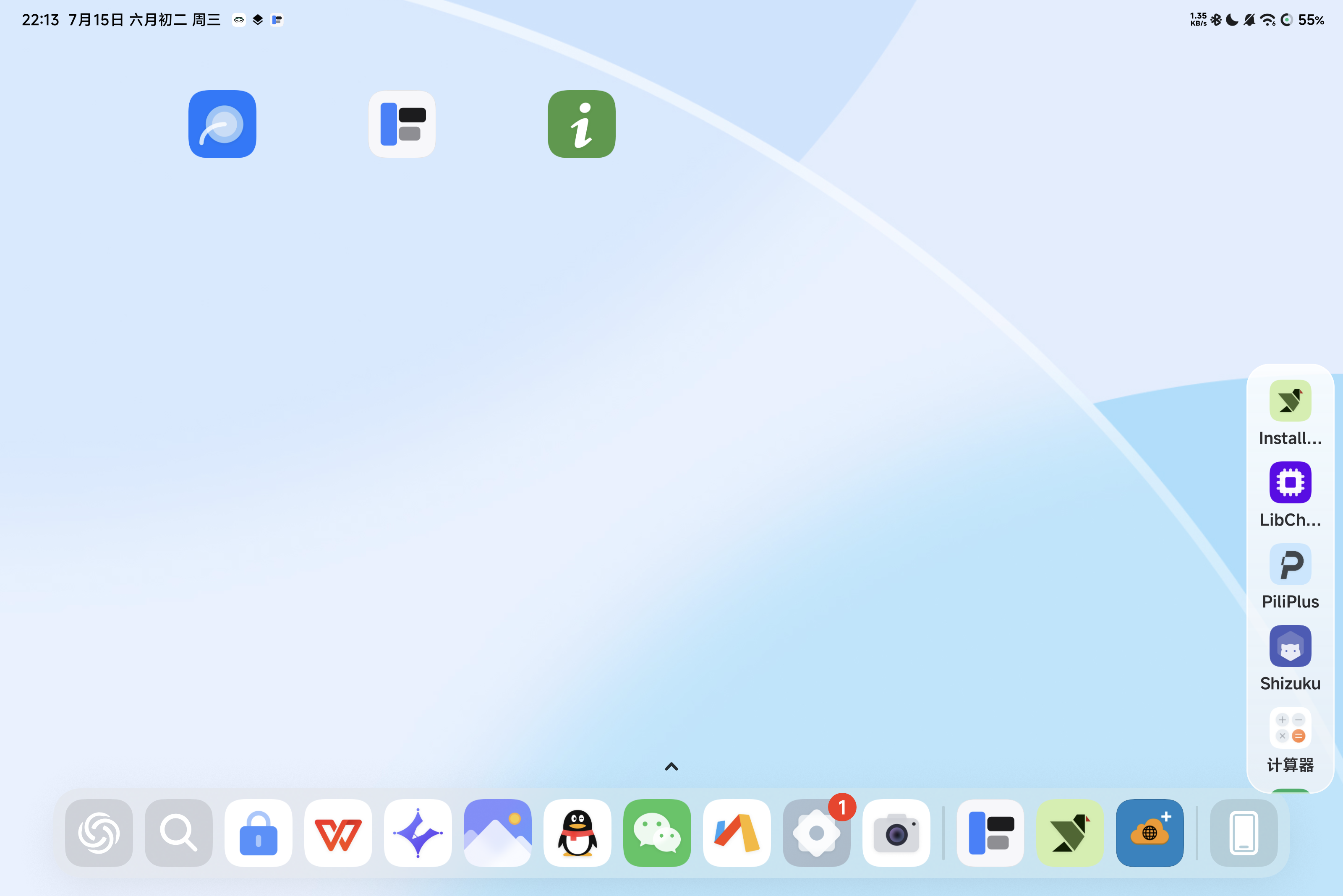Image resolution: width=1343 pixels, height=896 pixels.
Task: Tap the muted bell status icon
Action: [1250, 20]
